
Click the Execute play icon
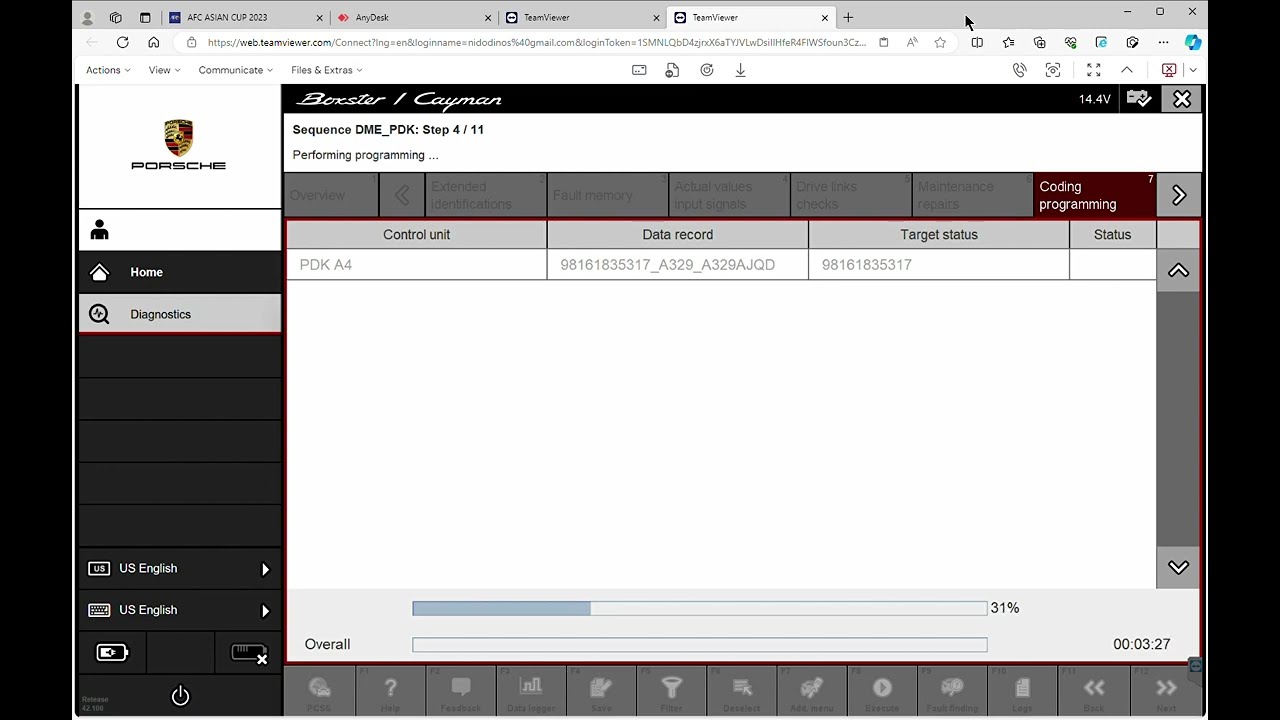point(882,688)
